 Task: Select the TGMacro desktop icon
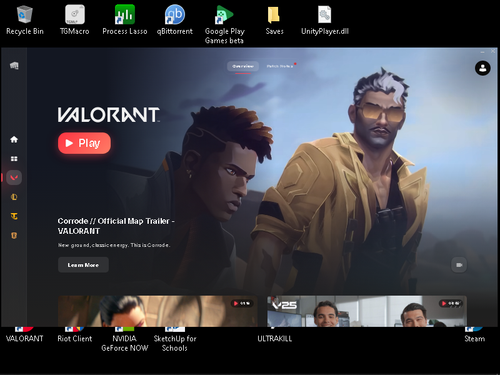point(75,20)
